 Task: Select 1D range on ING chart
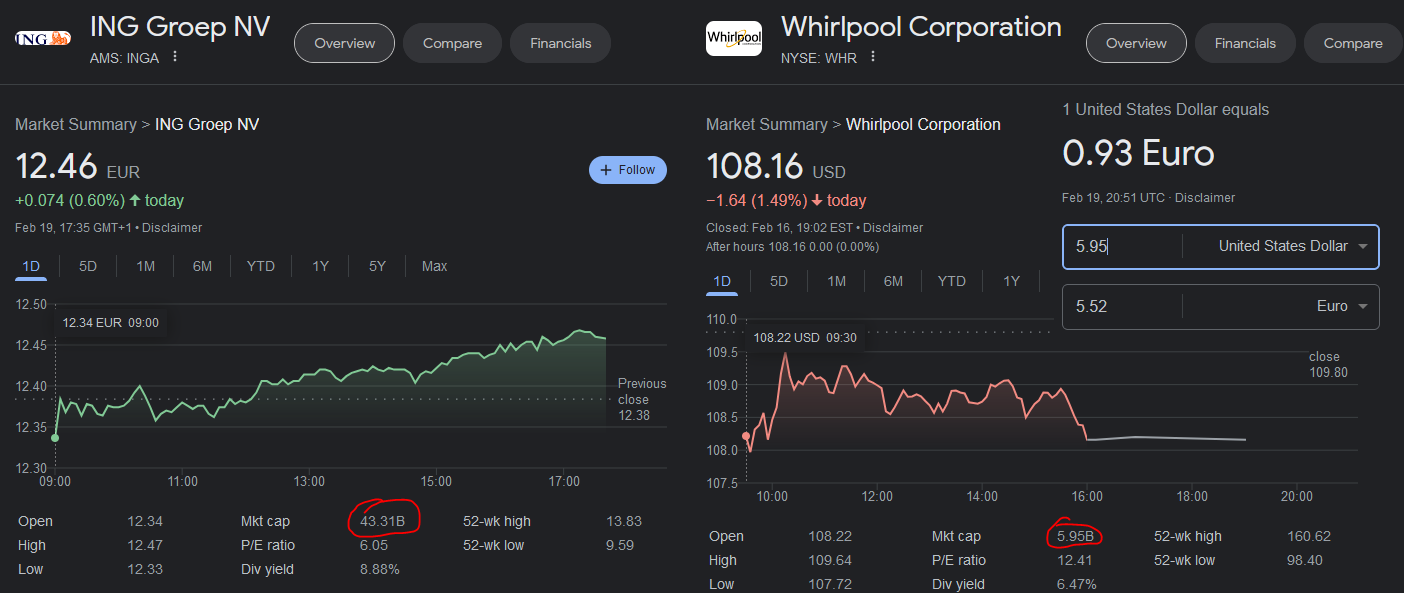(x=31, y=266)
